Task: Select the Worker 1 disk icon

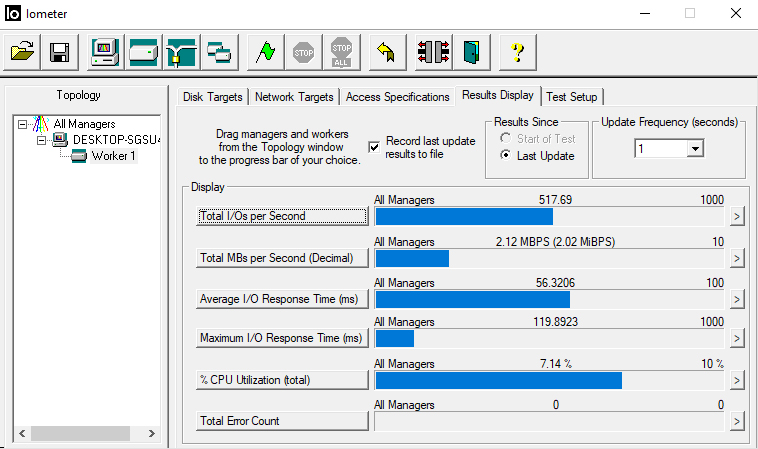Action: 79,156
